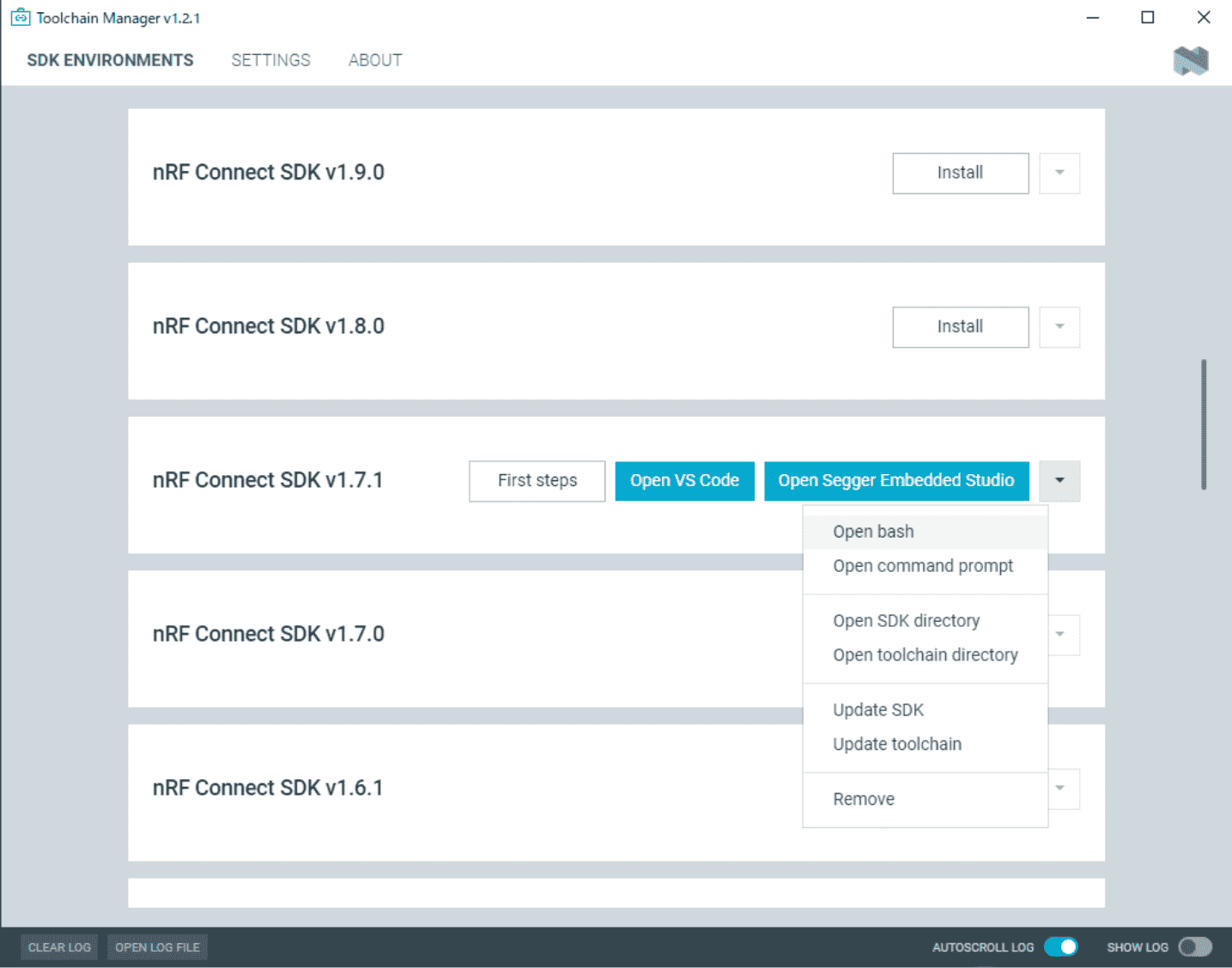Select Update toolchain from the menu
The height and width of the screenshot is (968, 1232).
pos(897,744)
